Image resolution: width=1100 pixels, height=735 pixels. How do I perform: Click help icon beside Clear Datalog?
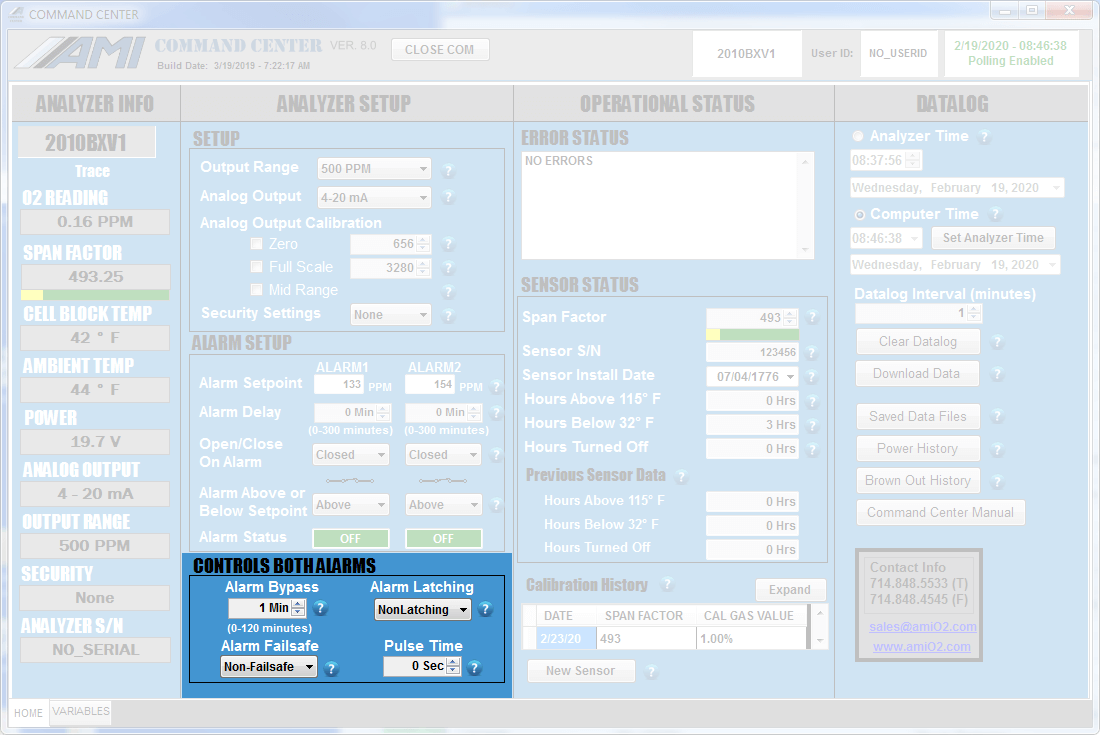[x=997, y=342]
